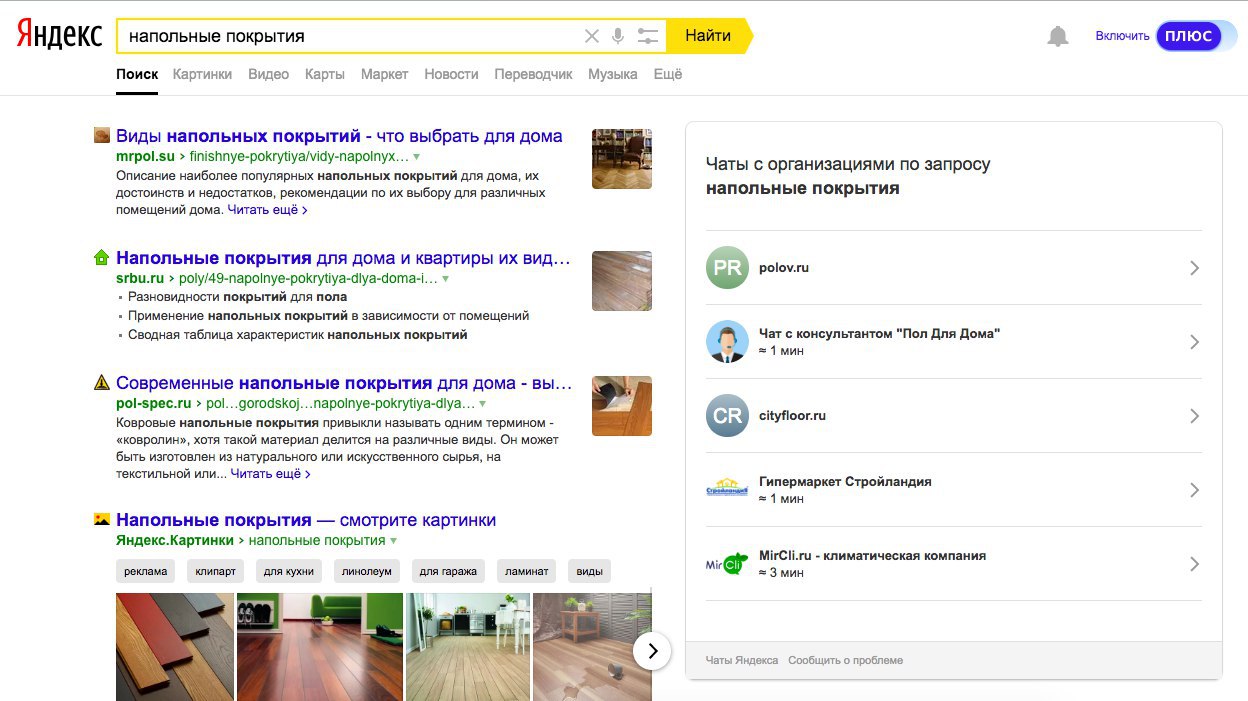
Task: Open result Виды напольных покрытий
Action: coord(339,136)
